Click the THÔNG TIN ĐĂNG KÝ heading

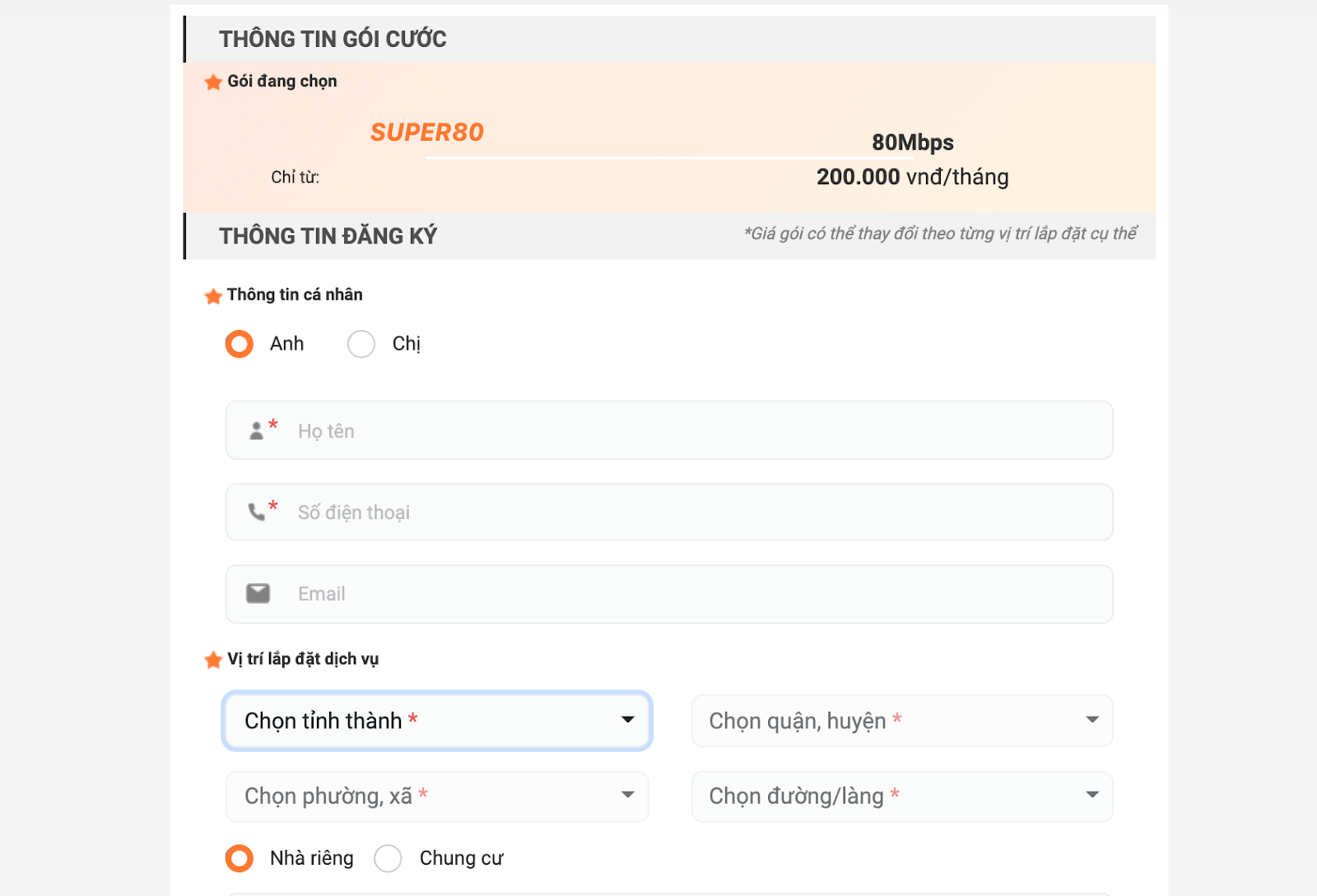(328, 236)
